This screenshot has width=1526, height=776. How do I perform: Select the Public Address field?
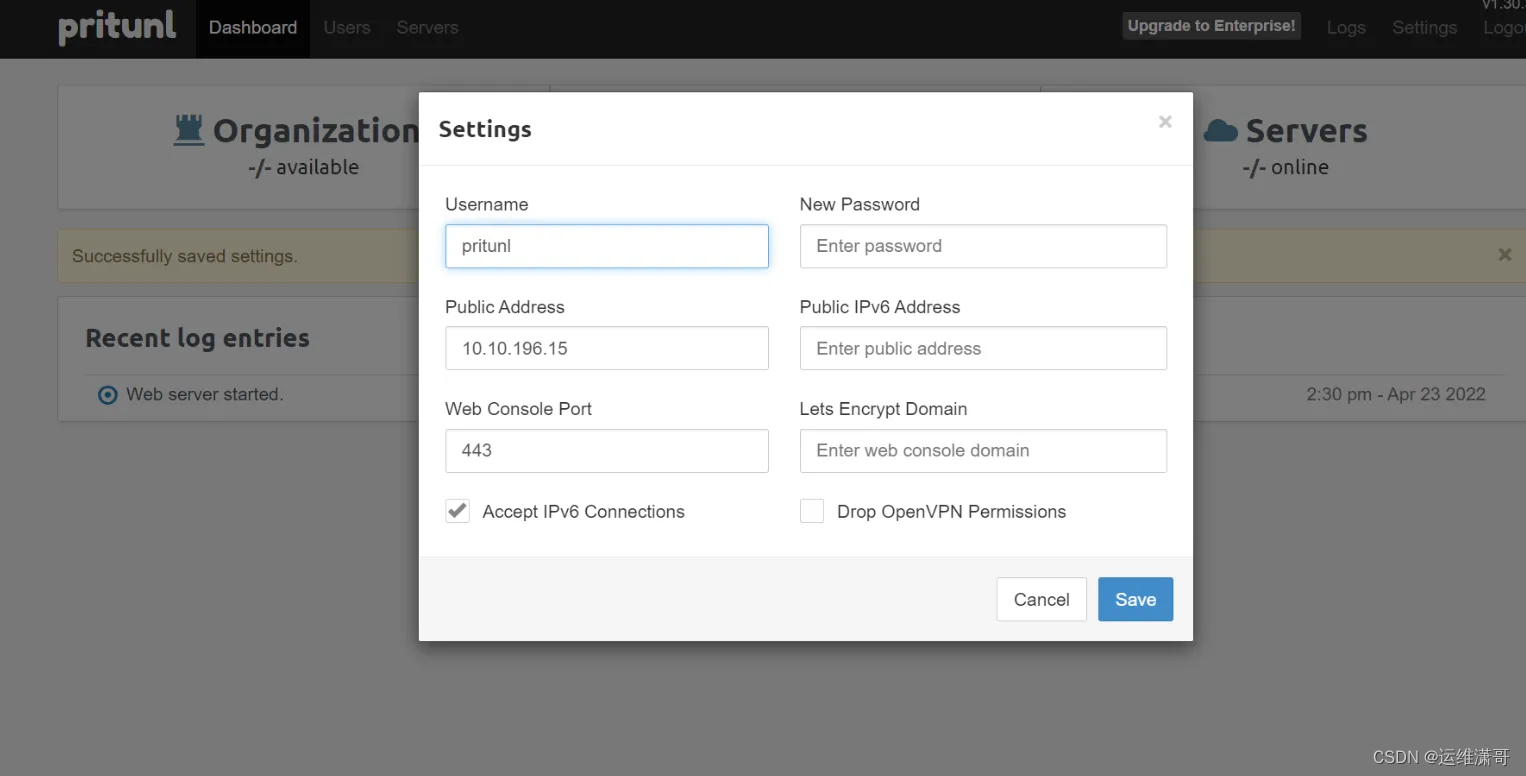click(607, 348)
